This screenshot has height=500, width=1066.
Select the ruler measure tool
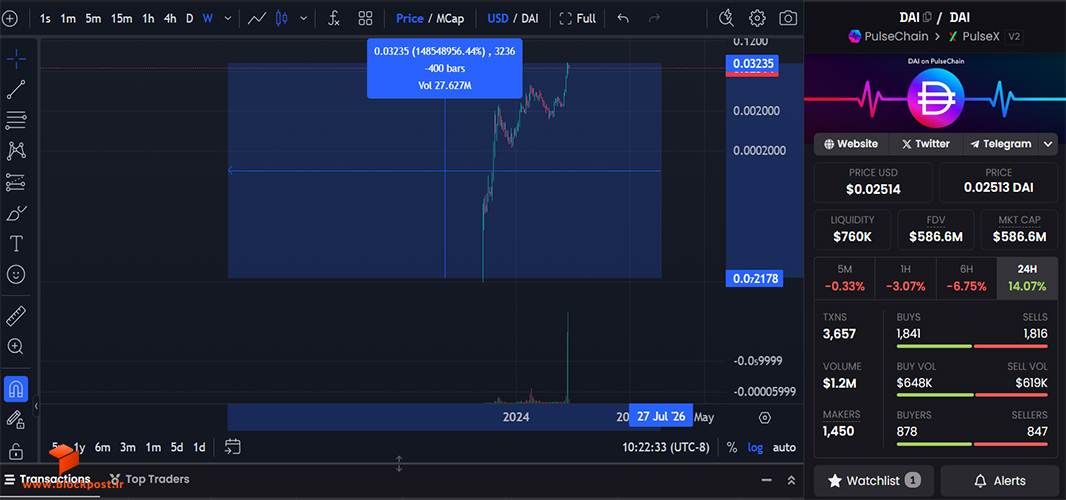(x=16, y=316)
